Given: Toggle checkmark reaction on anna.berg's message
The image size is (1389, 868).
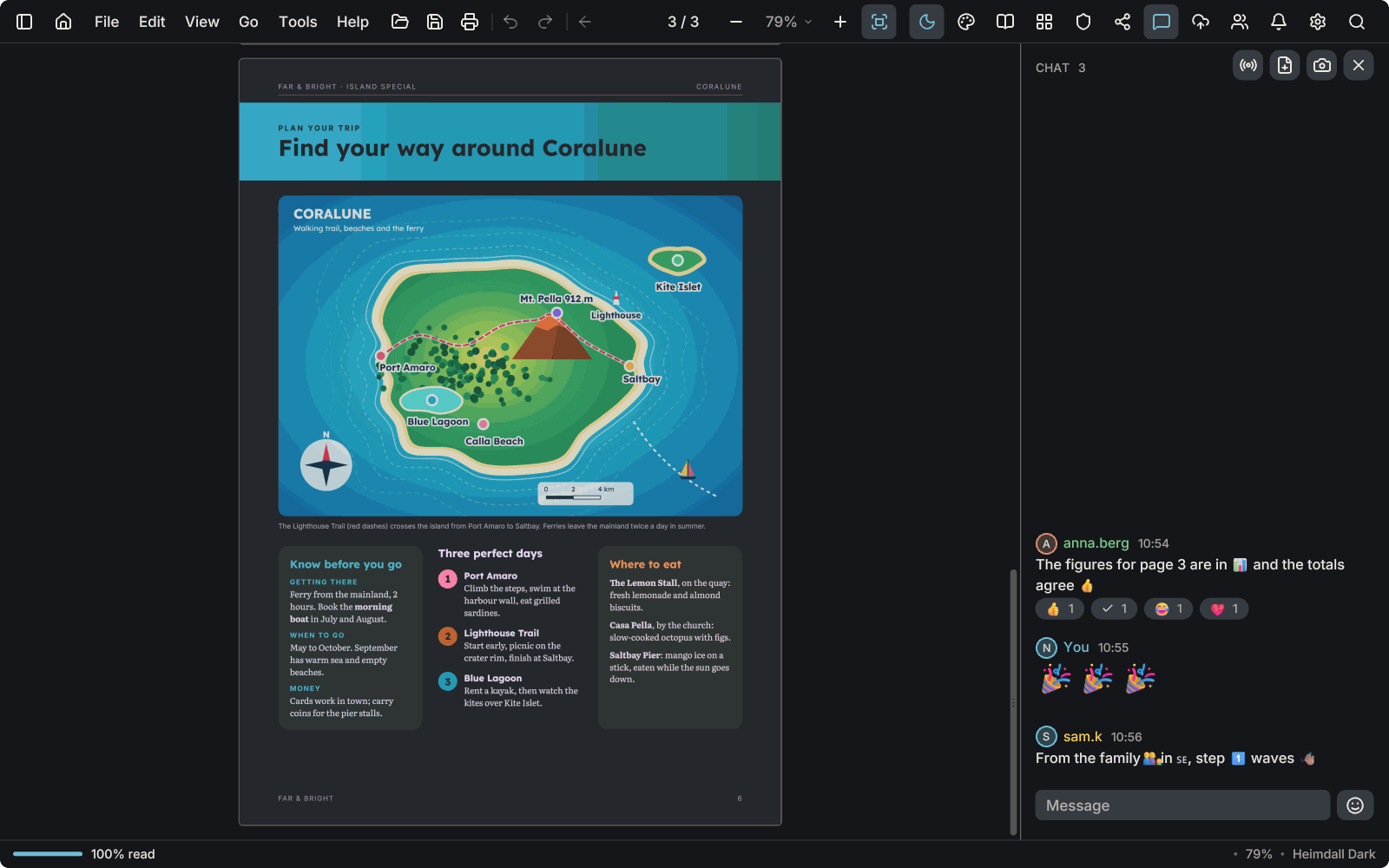Looking at the screenshot, I should [1115, 609].
